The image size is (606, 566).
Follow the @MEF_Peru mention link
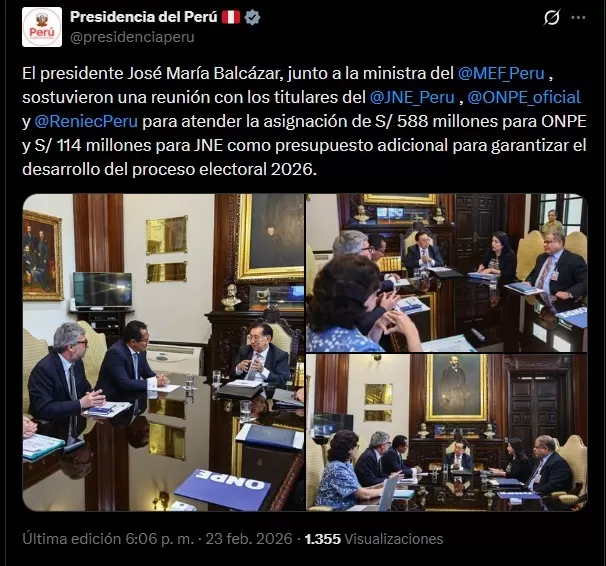point(501,73)
